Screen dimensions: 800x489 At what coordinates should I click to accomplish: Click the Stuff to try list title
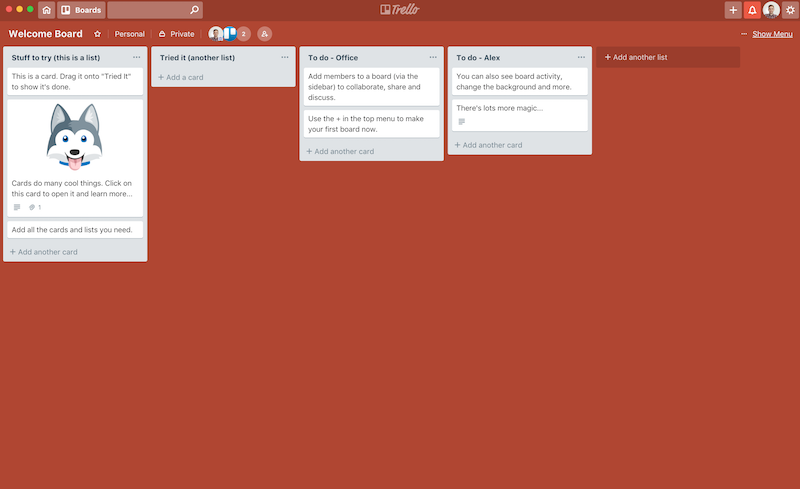pyautogui.click(x=56, y=58)
